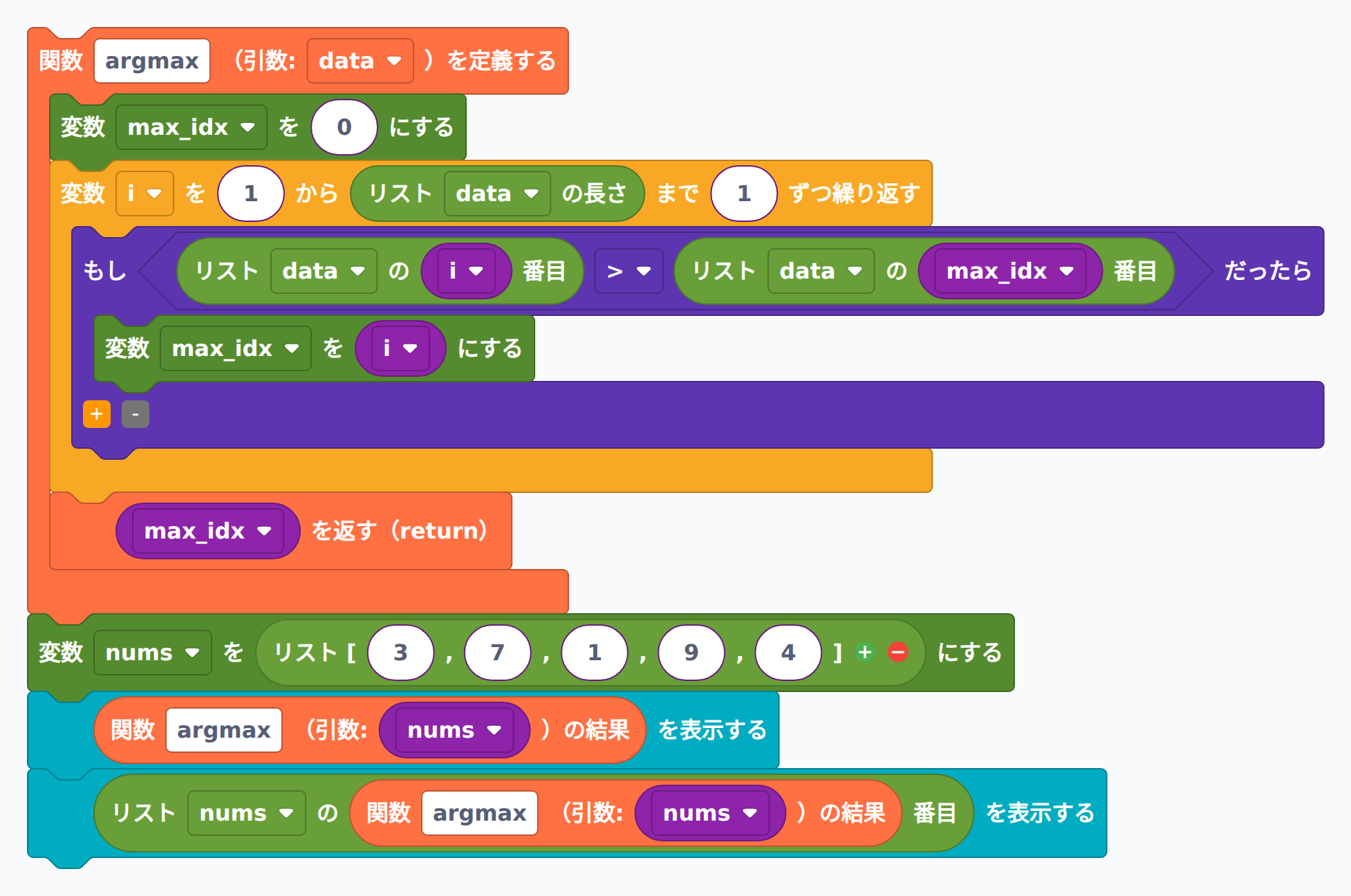Edit the list value 9
This screenshot has width=1351, height=896.
[x=691, y=653]
